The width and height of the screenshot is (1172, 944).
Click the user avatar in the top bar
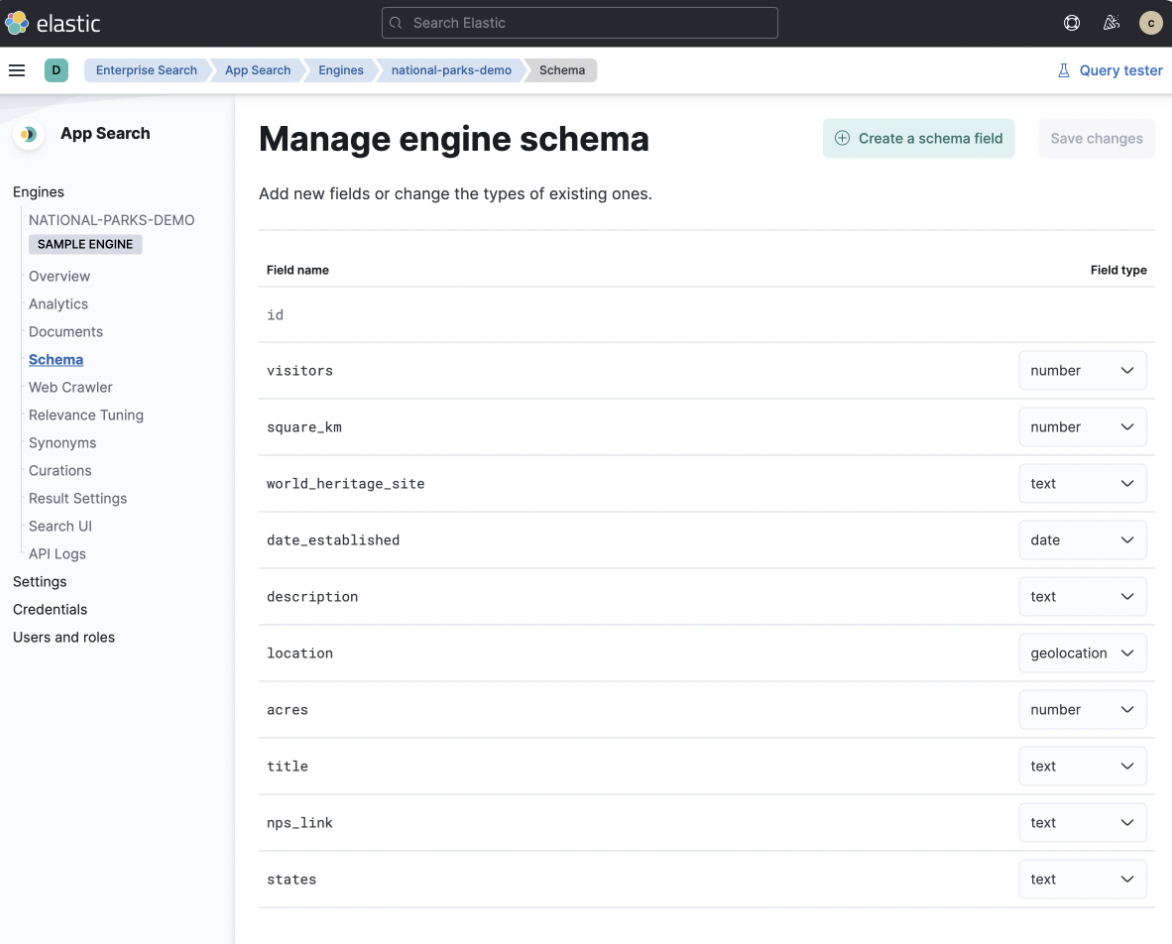click(1150, 22)
